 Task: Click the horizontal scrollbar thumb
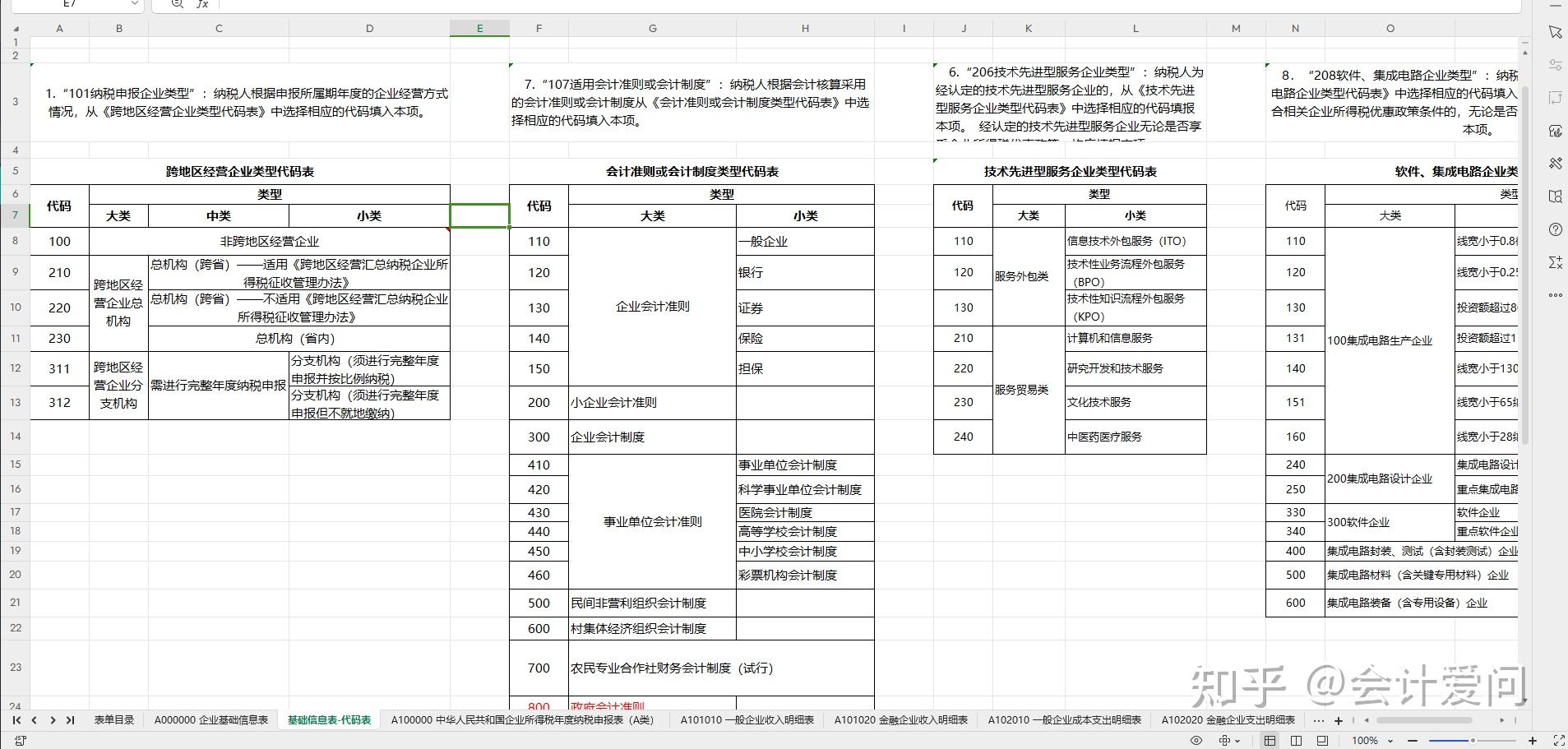[x=1424, y=720]
